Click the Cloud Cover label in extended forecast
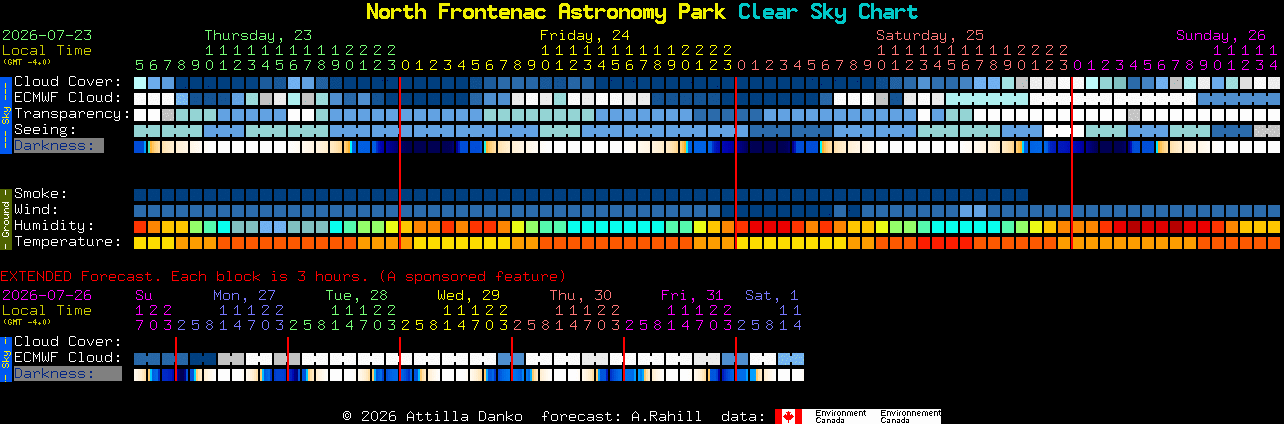This screenshot has height=424, width=1284. pyautogui.click(x=68, y=341)
